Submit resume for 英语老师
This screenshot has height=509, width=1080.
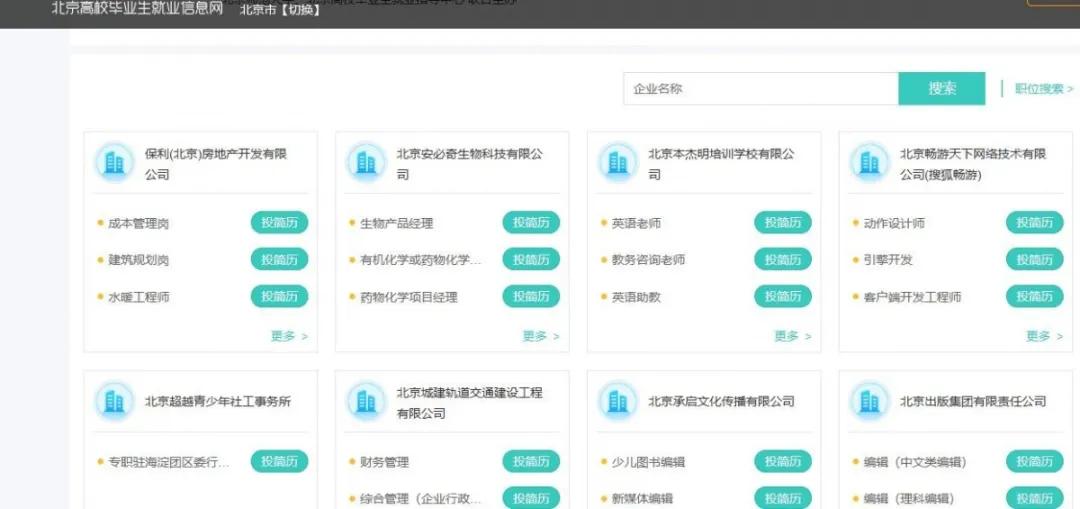coord(783,222)
